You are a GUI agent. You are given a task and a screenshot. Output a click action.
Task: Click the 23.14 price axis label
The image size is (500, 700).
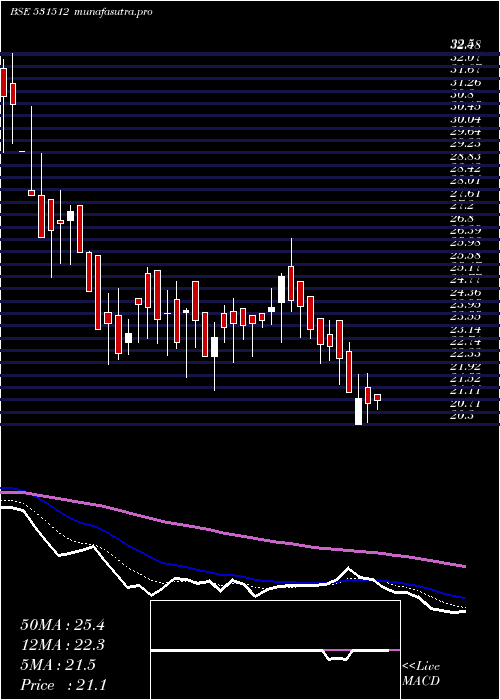[465, 330]
